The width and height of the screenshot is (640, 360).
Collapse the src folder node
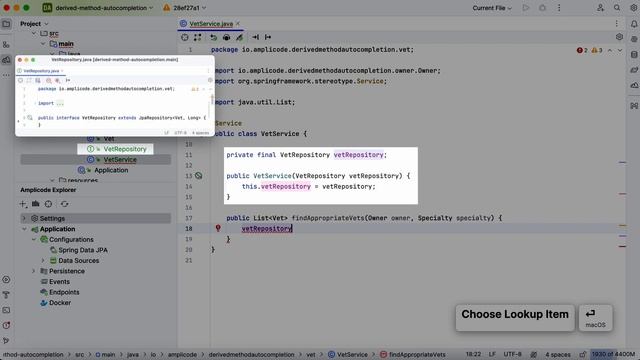34,33
